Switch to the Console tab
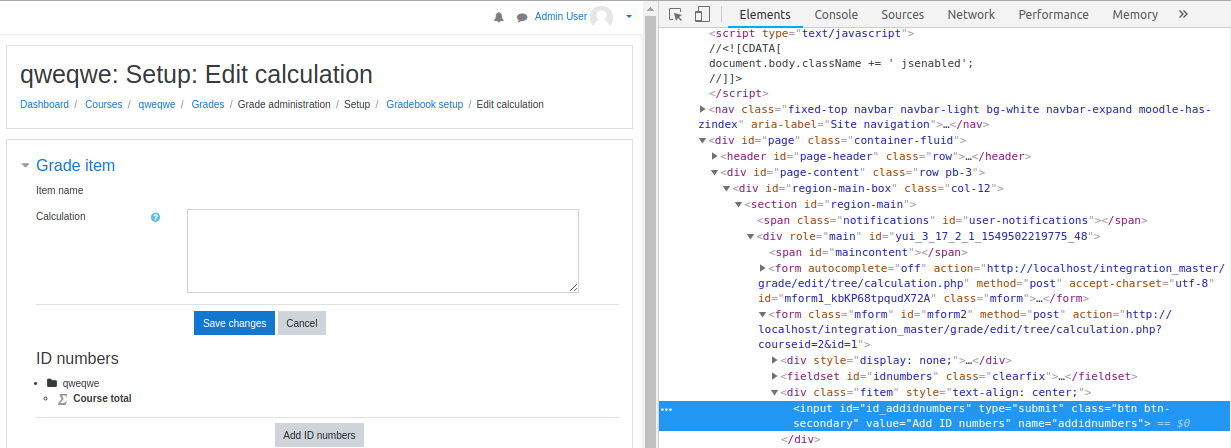Screen dimensions: 1231x448 point(836,14)
